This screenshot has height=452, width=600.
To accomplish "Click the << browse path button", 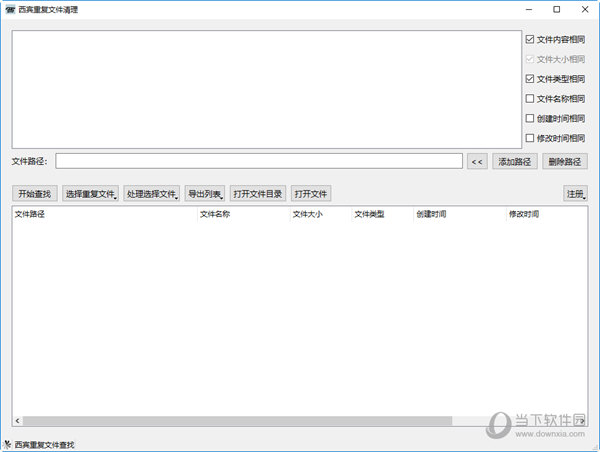I will (477, 162).
